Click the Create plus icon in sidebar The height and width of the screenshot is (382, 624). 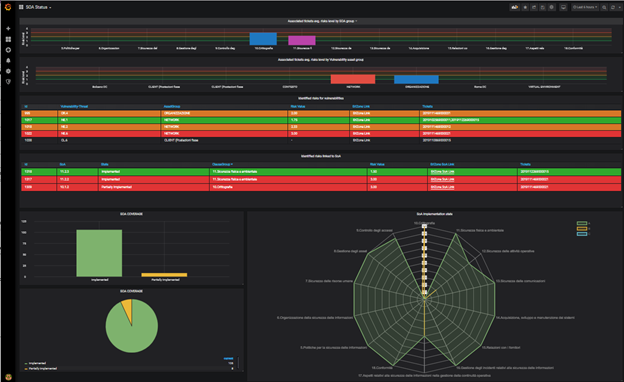pos(8,29)
